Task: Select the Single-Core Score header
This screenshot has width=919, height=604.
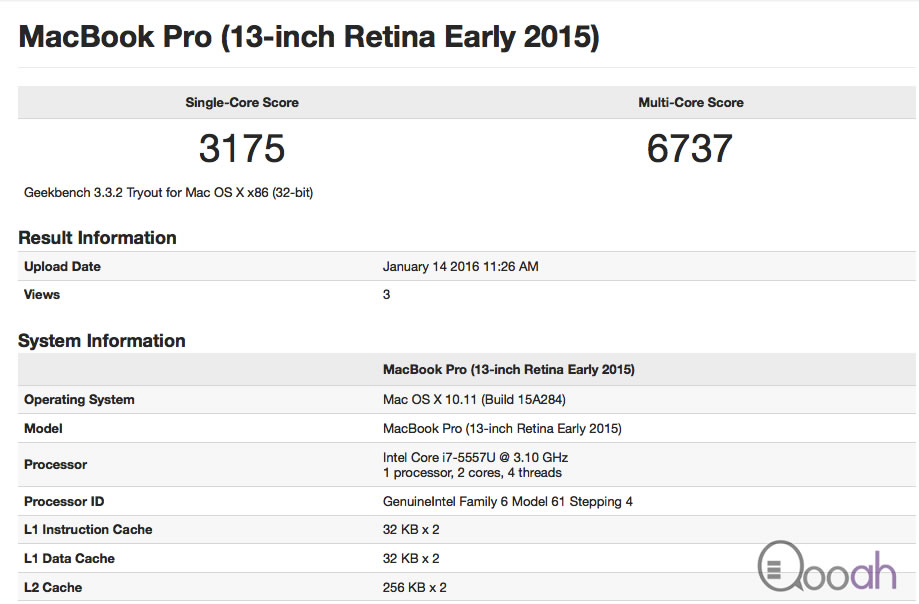Action: (x=242, y=103)
